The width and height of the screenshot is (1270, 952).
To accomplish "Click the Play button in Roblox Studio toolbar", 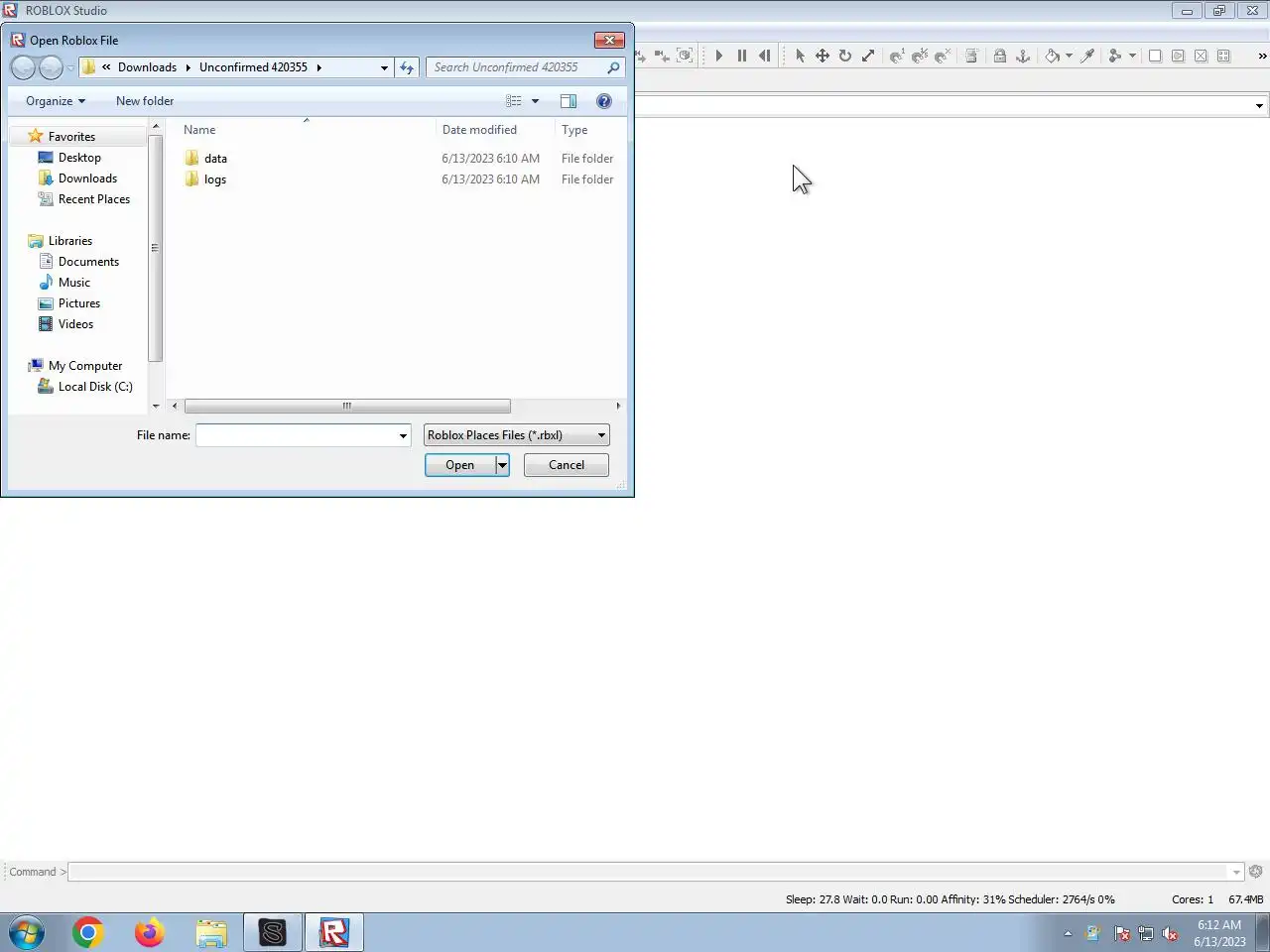I will coord(719,57).
